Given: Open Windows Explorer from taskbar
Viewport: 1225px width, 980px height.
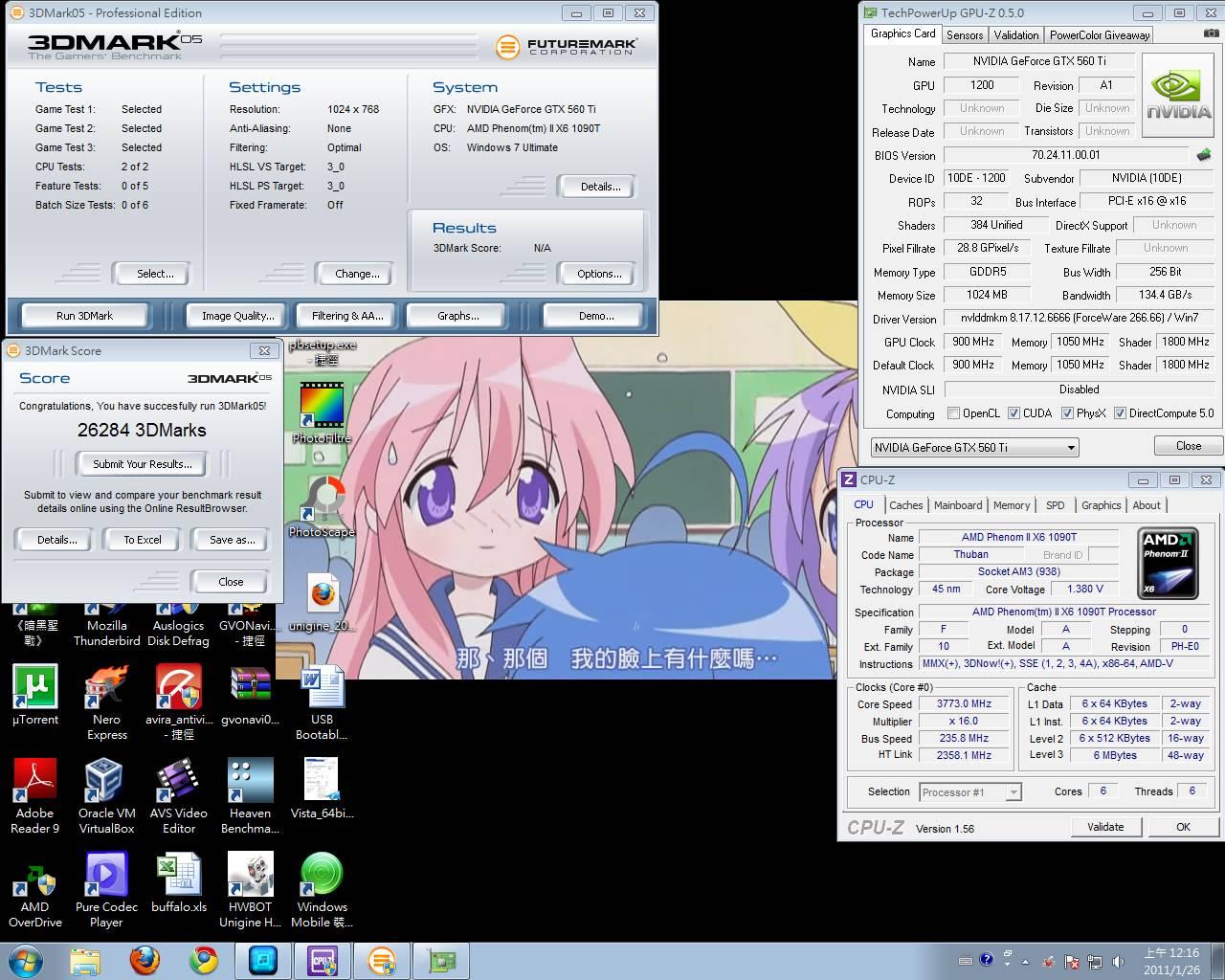Looking at the screenshot, I should pyautogui.click(x=85, y=960).
